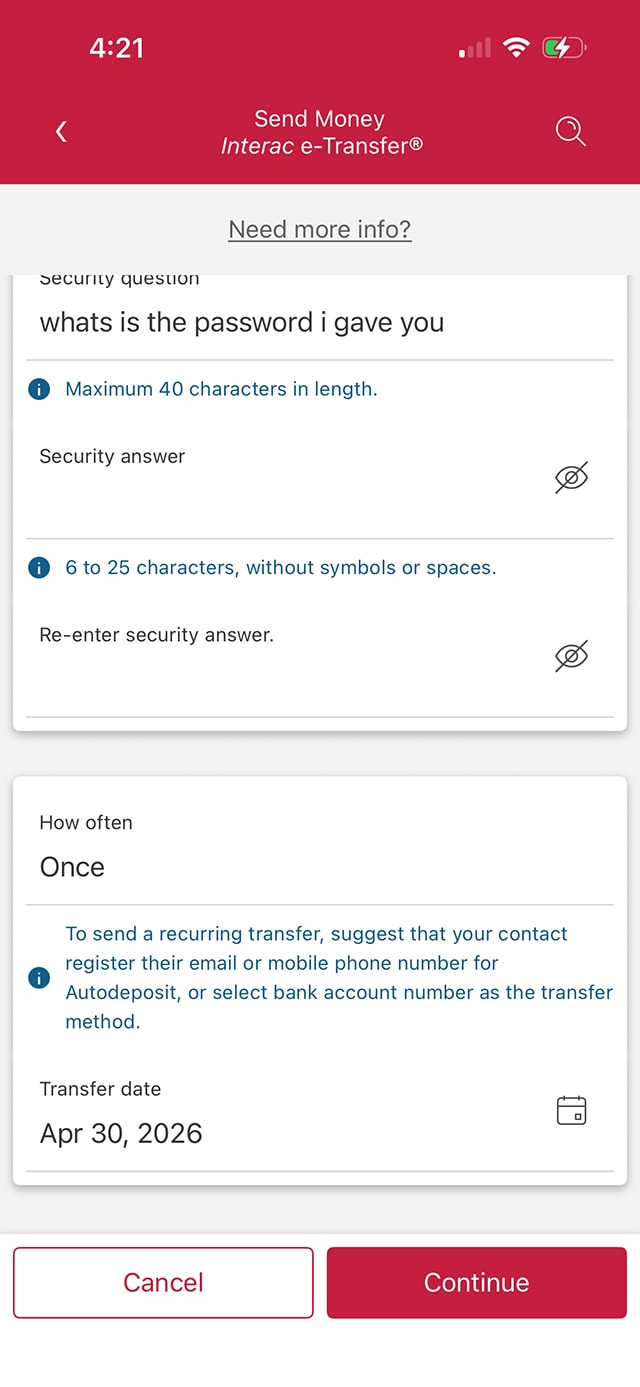
Task: Tap the Send Money Interac e-Transfer title
Action: pyautogui.click(x=320, y=132)
